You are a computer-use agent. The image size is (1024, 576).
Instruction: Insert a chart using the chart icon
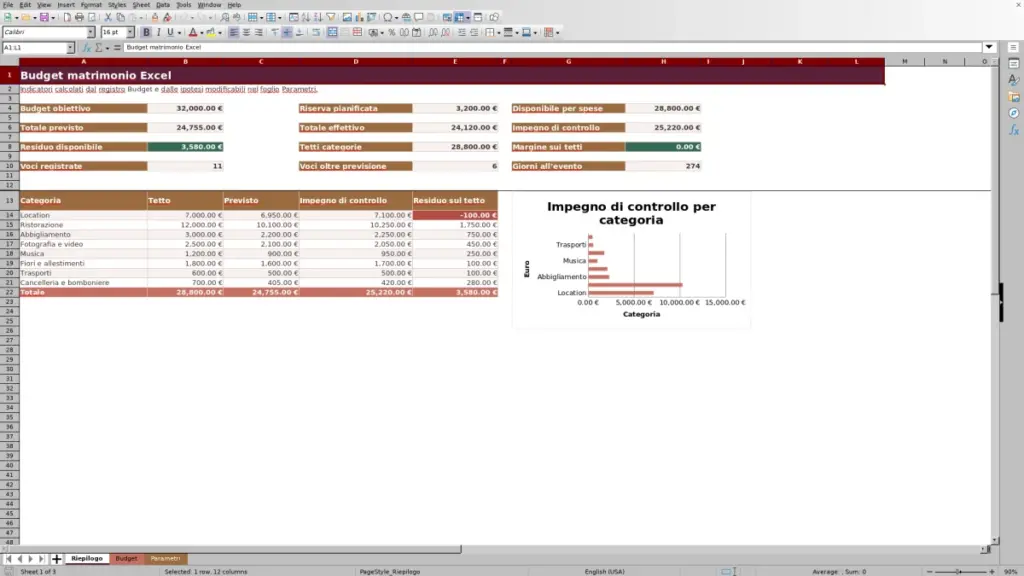359,18
